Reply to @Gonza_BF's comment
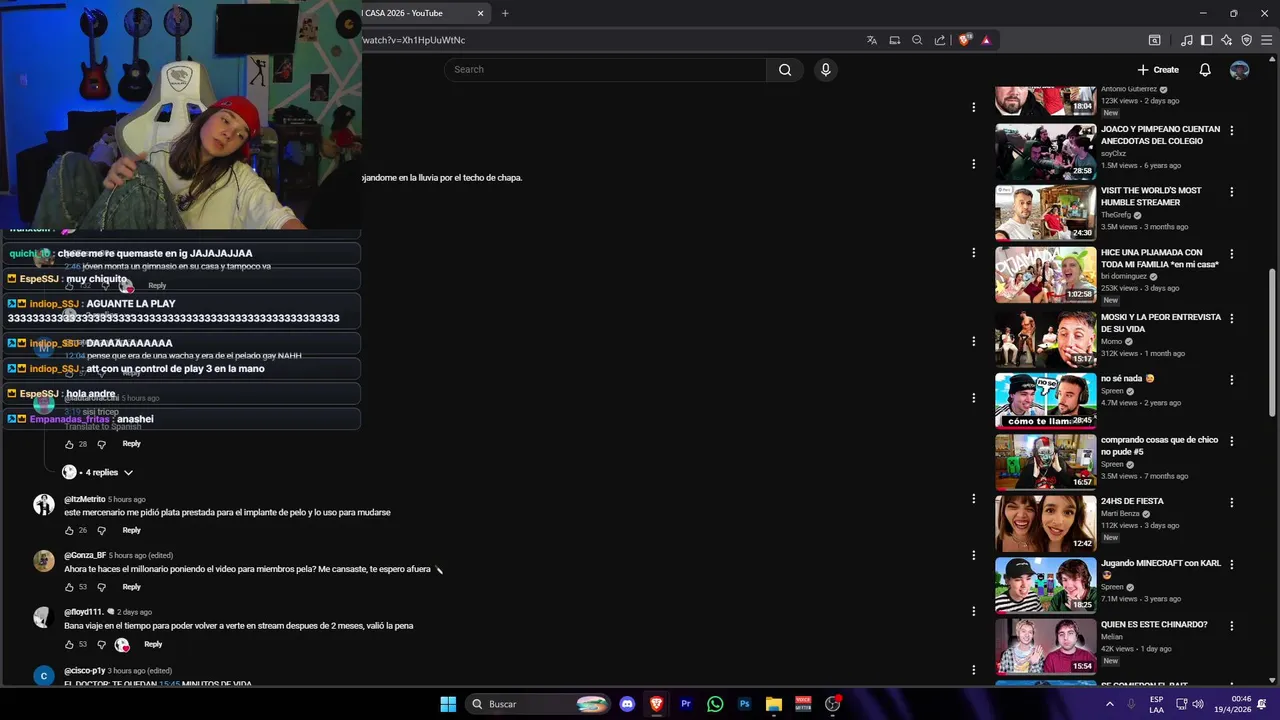The image size is (1280, 720). click(x=131, y=587)
